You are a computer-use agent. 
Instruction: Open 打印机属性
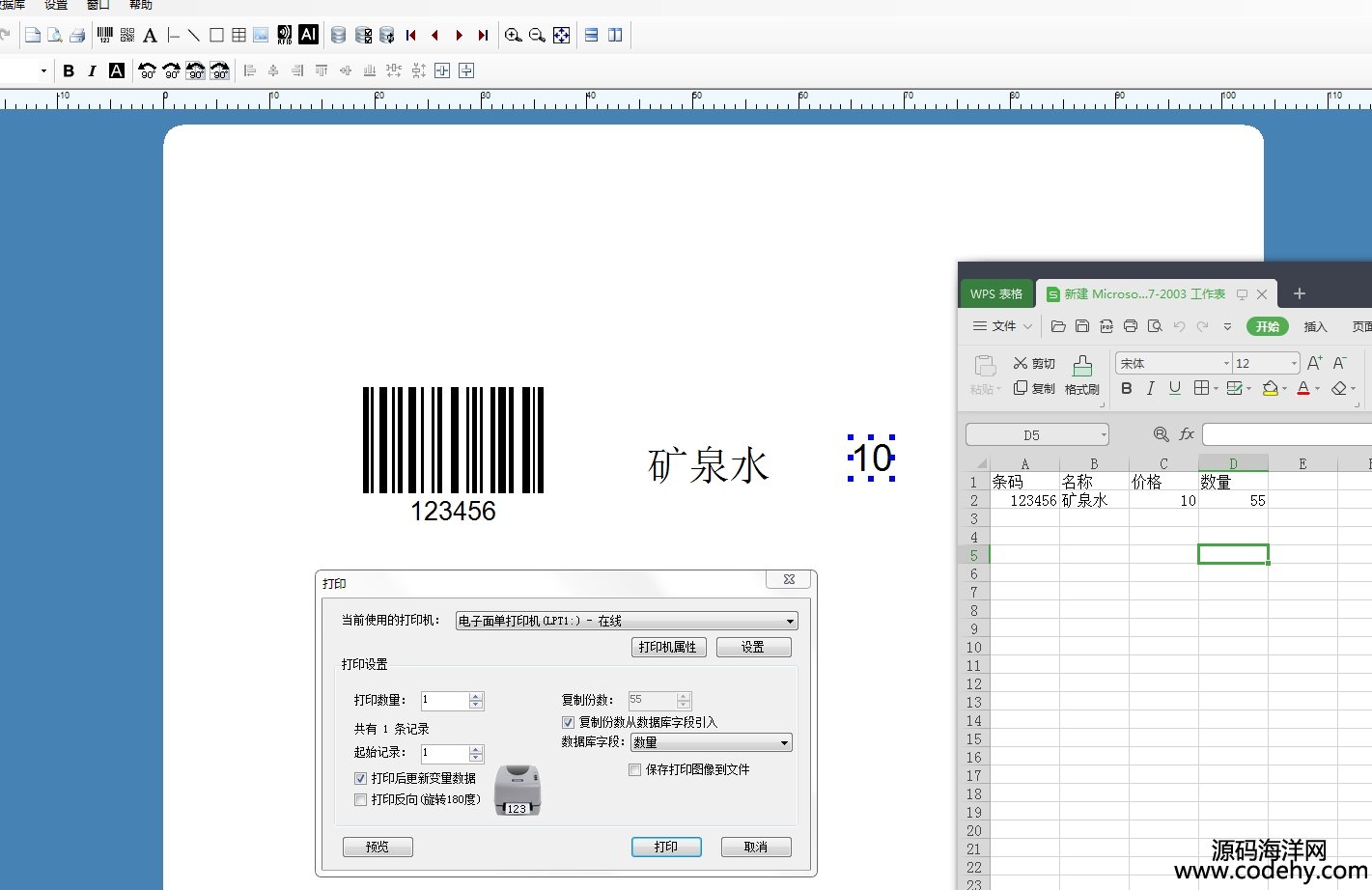(668, 647)
